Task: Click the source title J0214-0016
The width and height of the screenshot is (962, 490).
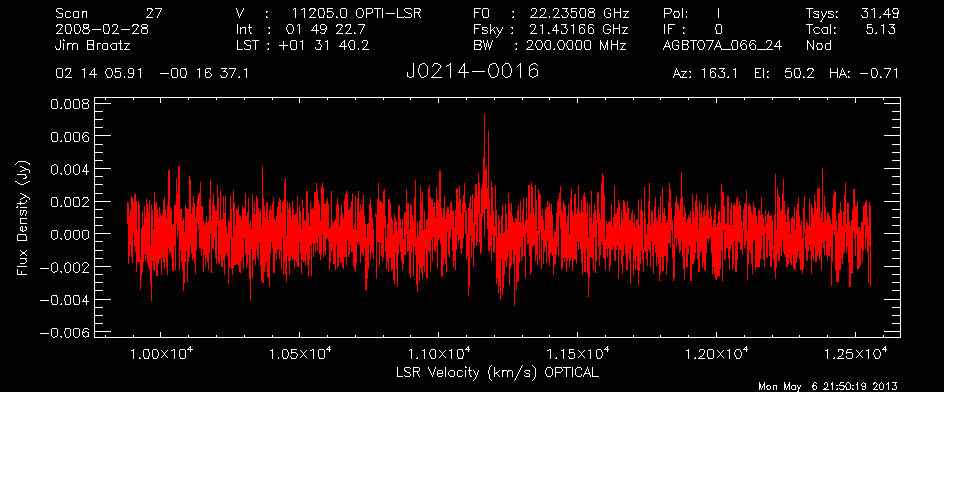Action: point(472,72)
